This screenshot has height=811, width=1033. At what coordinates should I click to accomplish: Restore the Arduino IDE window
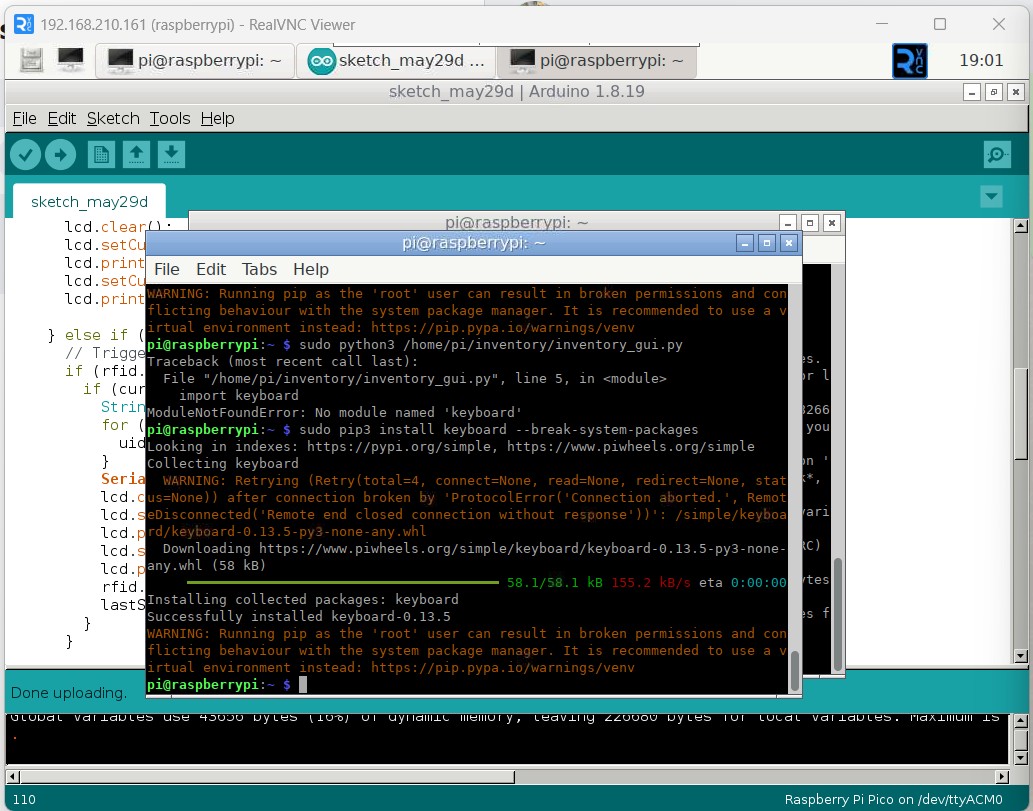click(x=994, y=92)
